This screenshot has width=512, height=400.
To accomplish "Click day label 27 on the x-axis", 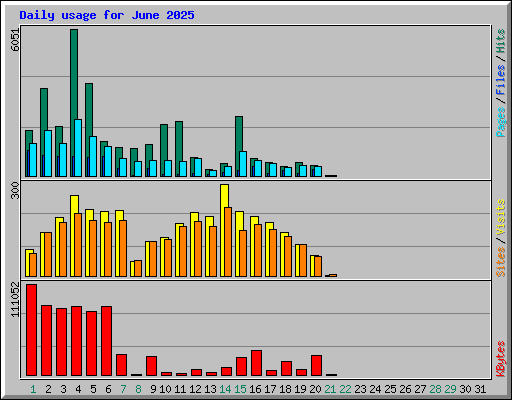I will point(420,389).
